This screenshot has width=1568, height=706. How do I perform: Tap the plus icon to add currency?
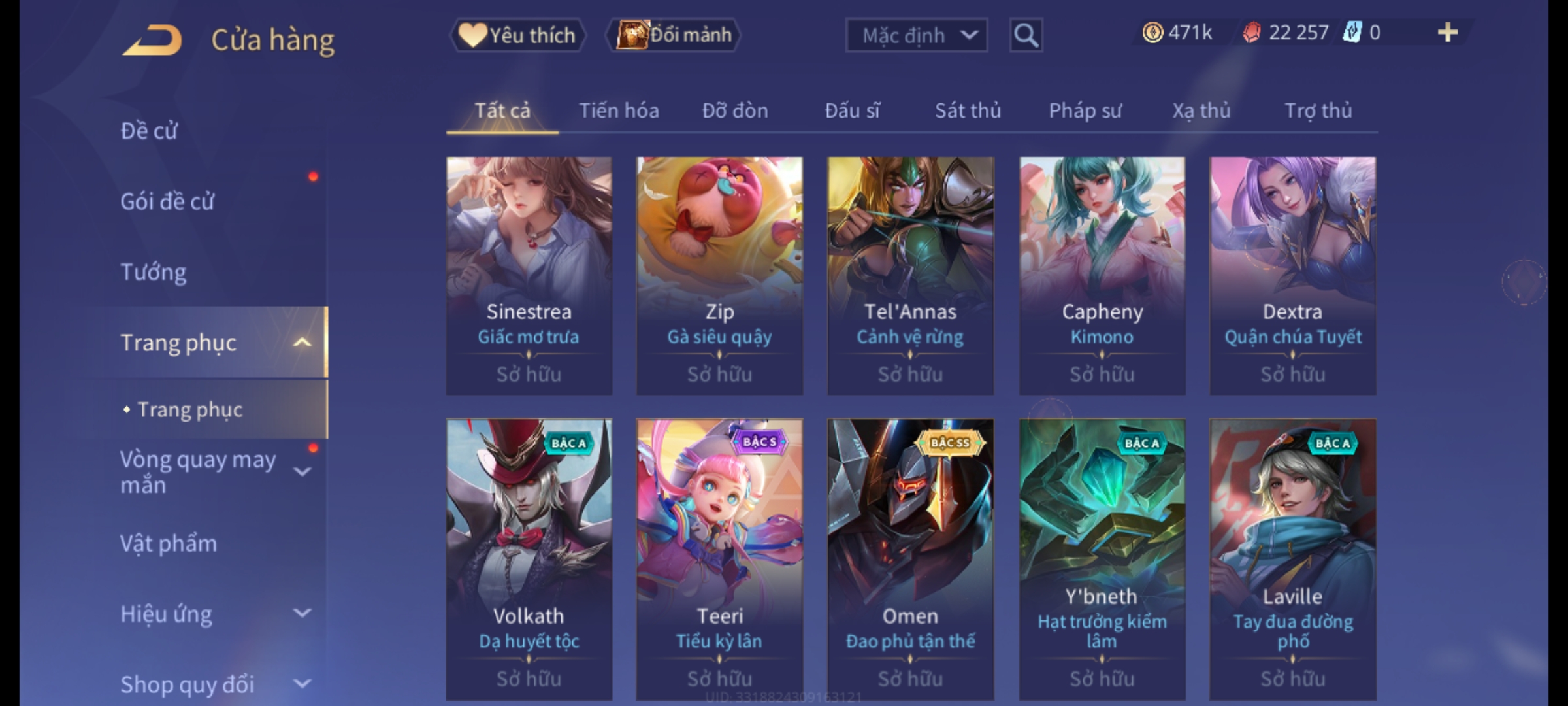(x=1448, y=33)
